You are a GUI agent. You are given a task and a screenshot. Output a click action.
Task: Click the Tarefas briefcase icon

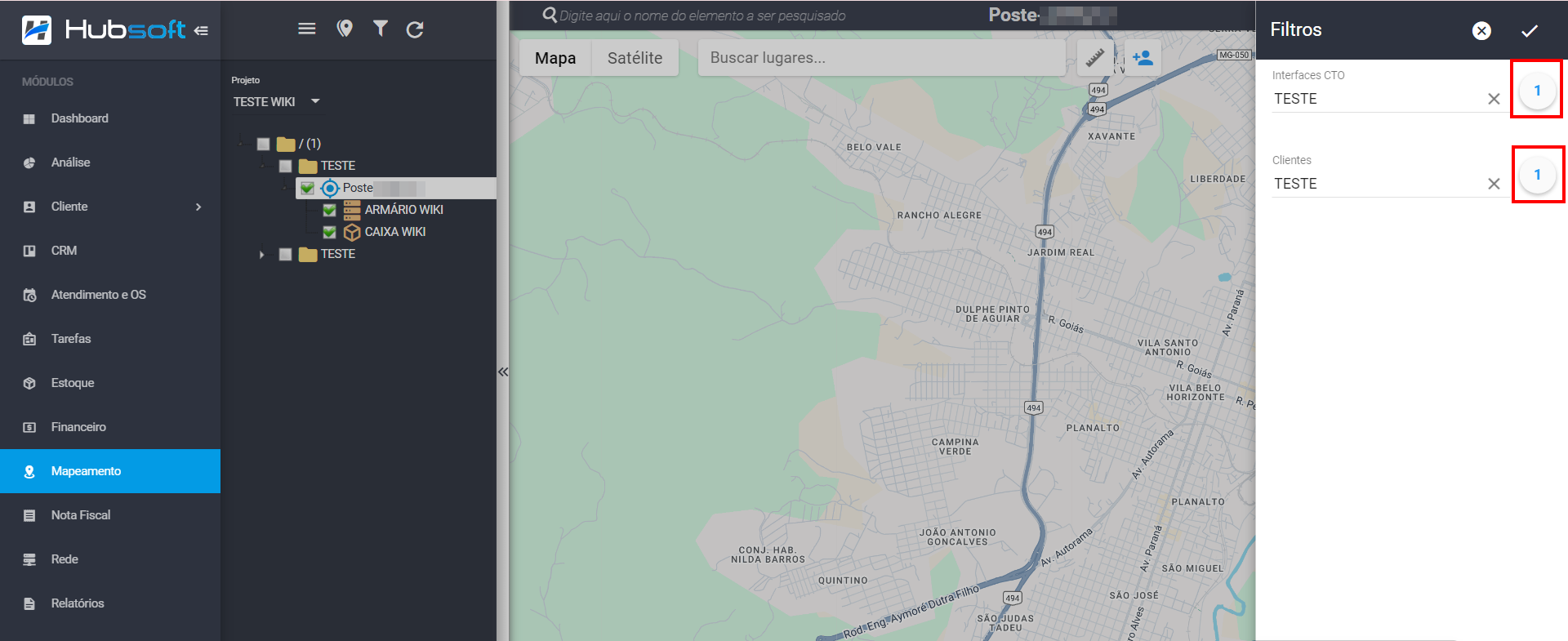(29, 339)
